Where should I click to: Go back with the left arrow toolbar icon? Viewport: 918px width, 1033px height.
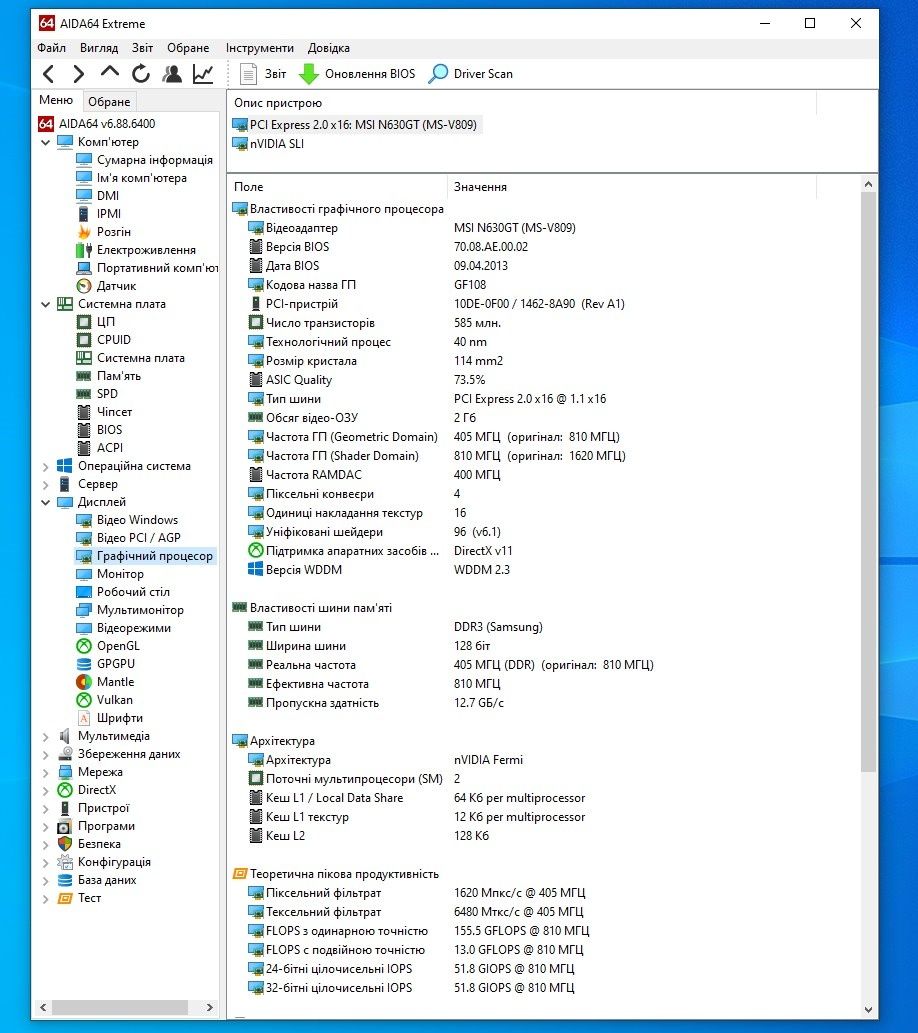(49, 74)
